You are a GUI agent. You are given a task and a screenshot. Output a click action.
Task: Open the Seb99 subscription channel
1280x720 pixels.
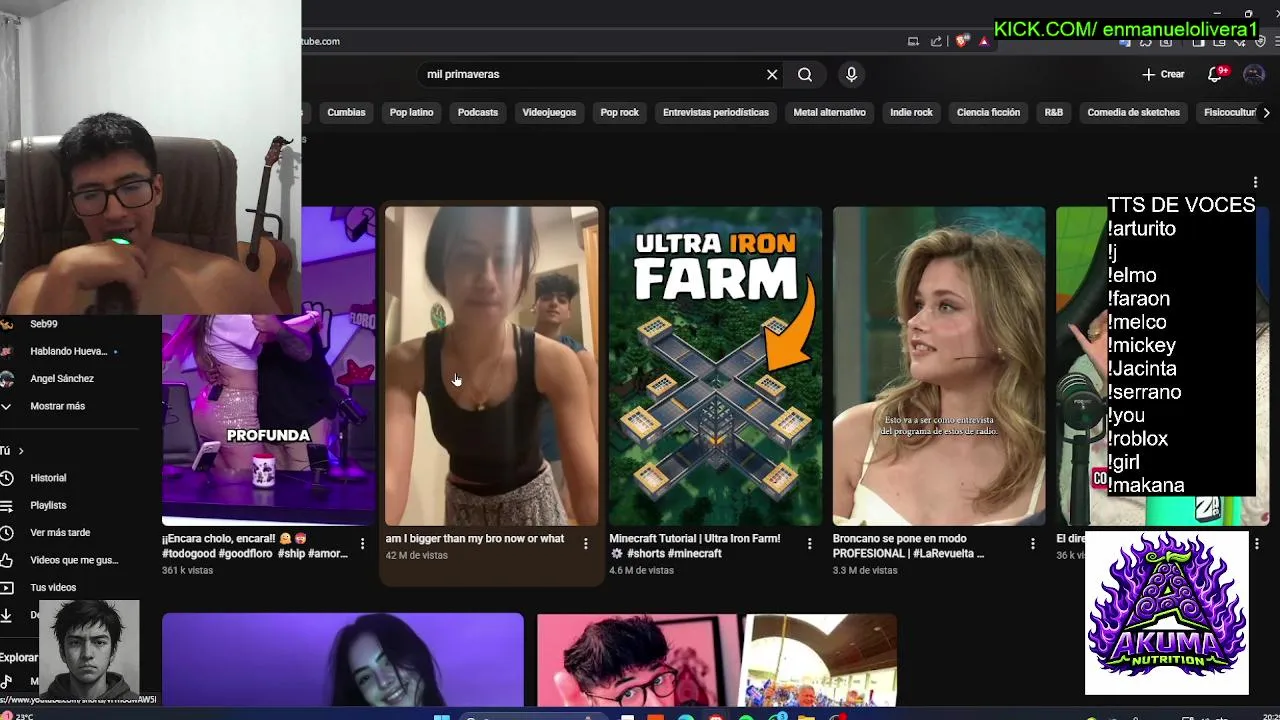pyautogui.click(x=44, y=324)
